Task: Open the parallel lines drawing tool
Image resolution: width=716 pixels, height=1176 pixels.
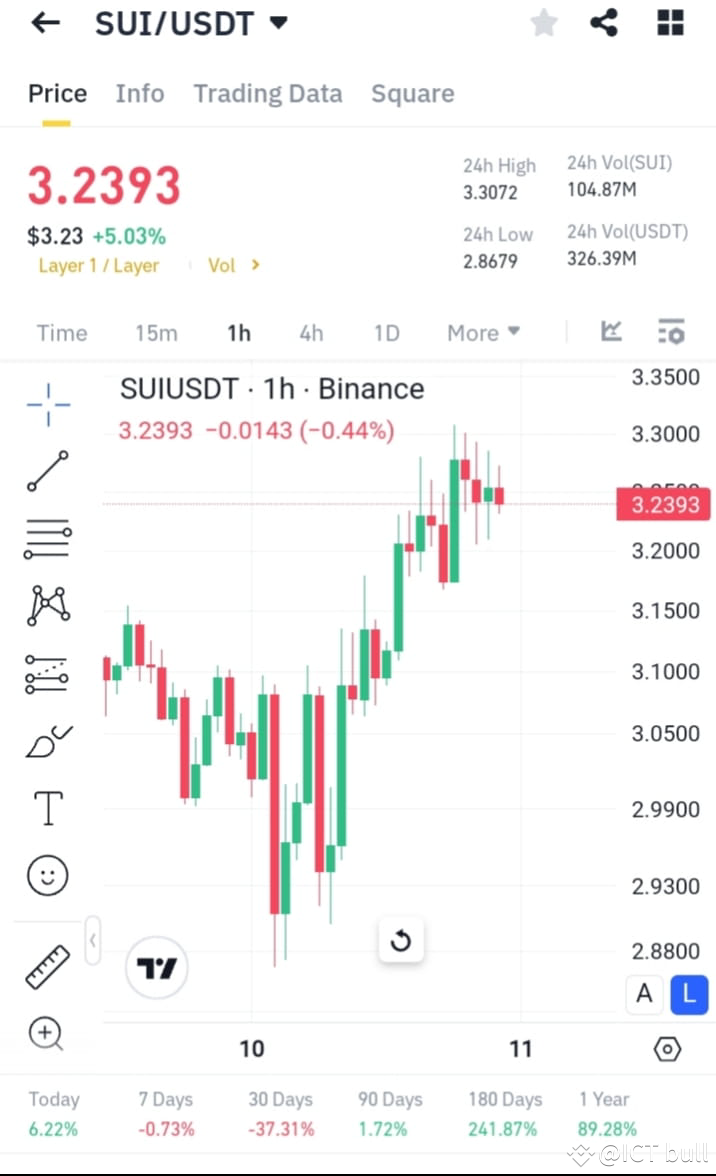Action: (46, 538)
